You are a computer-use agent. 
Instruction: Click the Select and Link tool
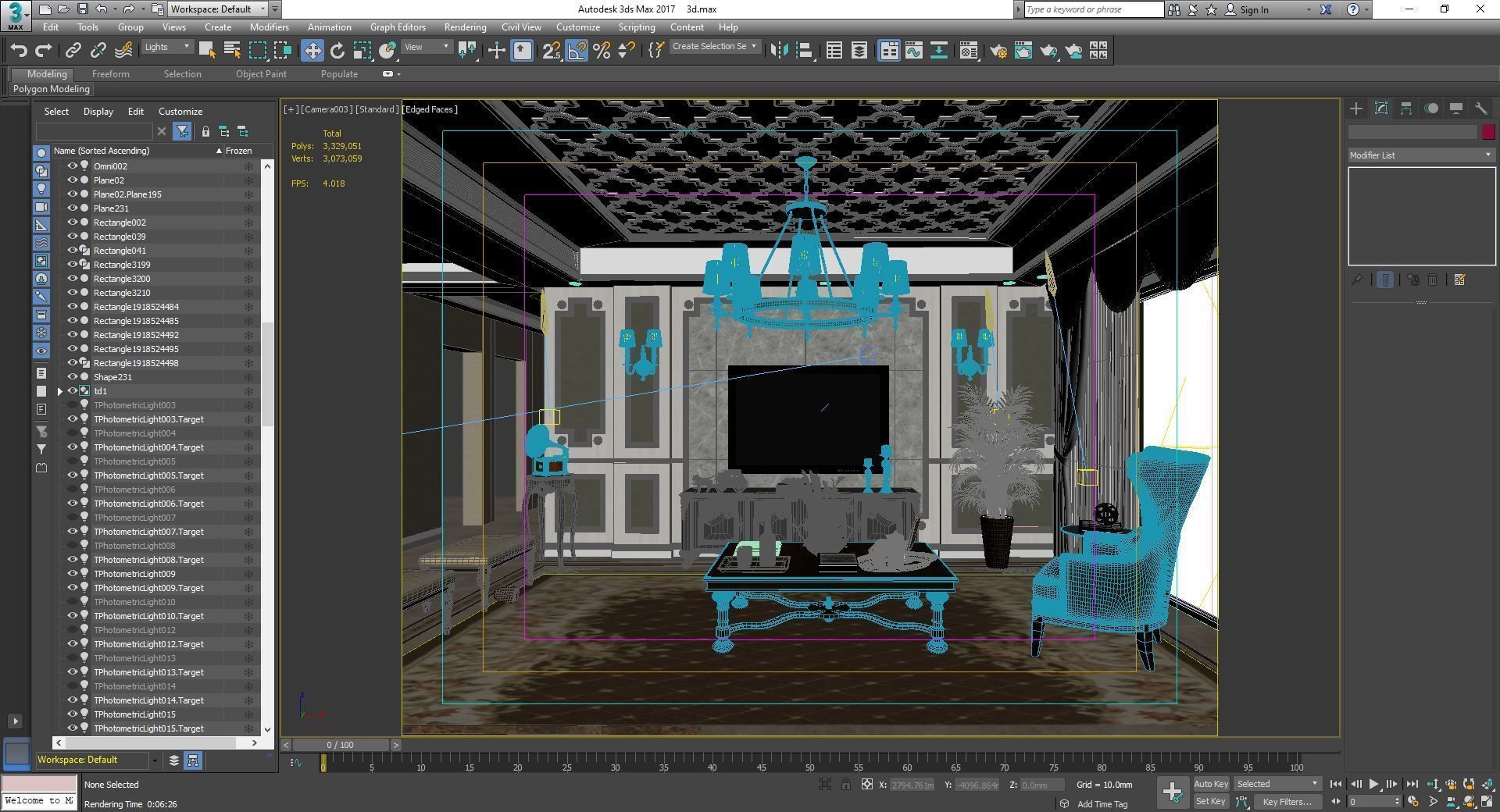tap(73, 51)
